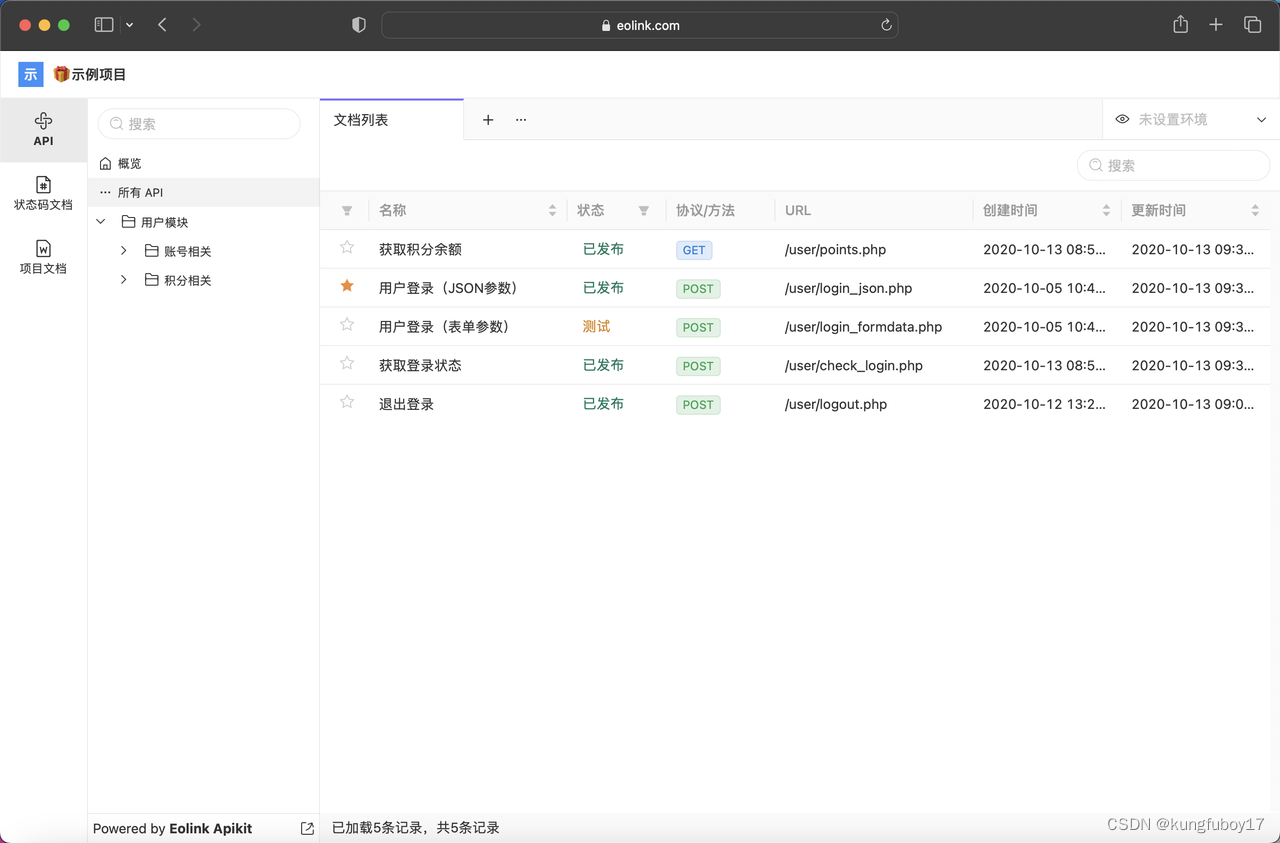Click the document list 搜索 field
1280x843 pixels.
pos(1173,166)
